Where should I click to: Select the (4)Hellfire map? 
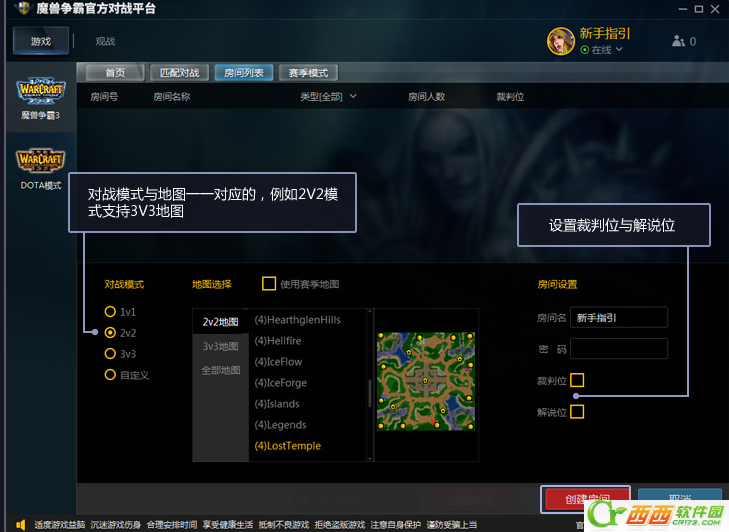click(278, 341)
